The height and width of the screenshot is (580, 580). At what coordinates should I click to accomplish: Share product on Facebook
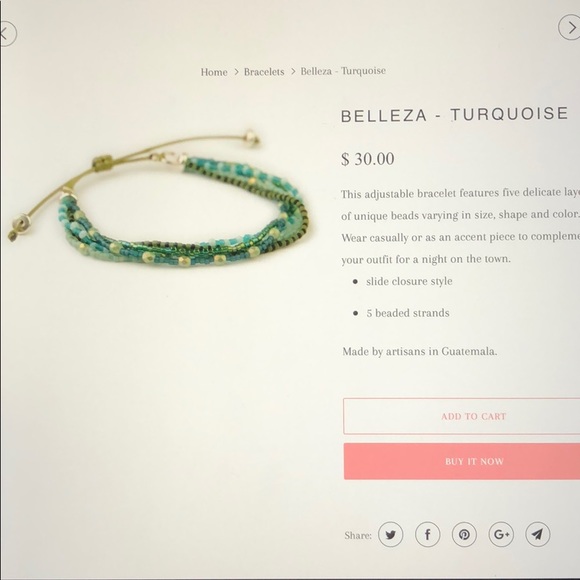tap(427, 535)
